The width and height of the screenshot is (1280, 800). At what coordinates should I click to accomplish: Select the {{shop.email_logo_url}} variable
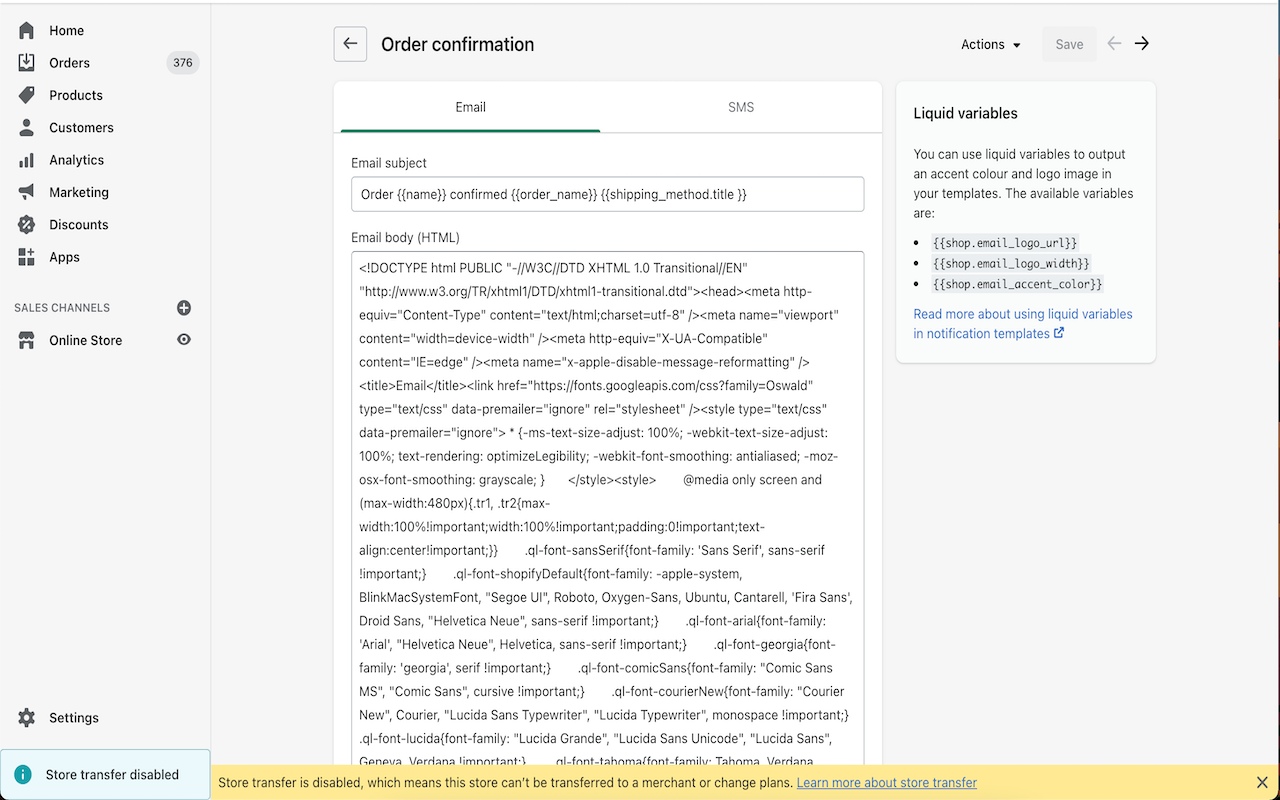(1005, 243)
